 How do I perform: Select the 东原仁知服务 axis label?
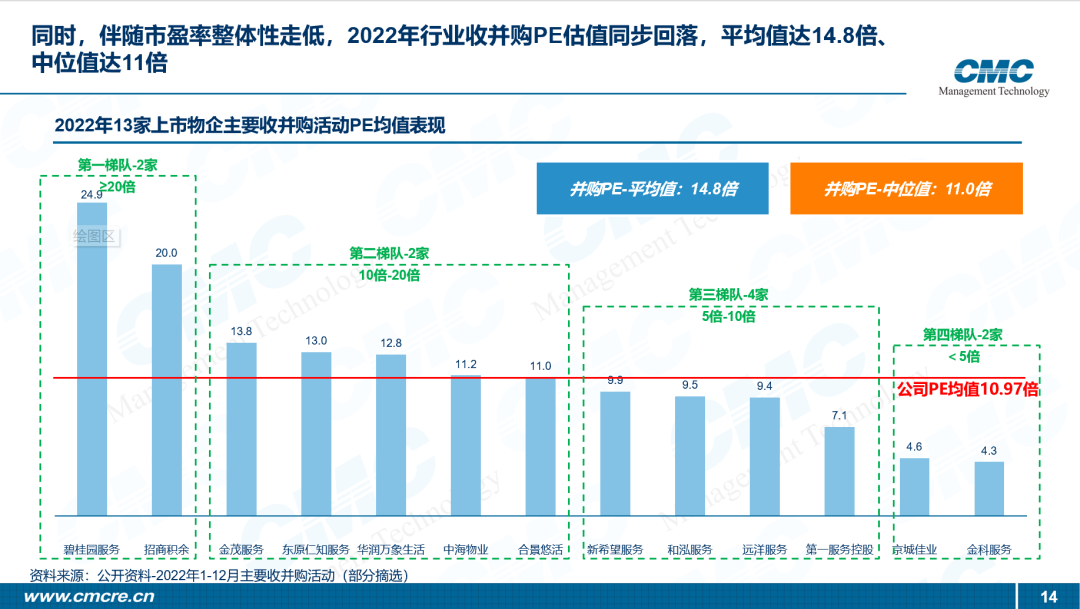click(316, 550)
